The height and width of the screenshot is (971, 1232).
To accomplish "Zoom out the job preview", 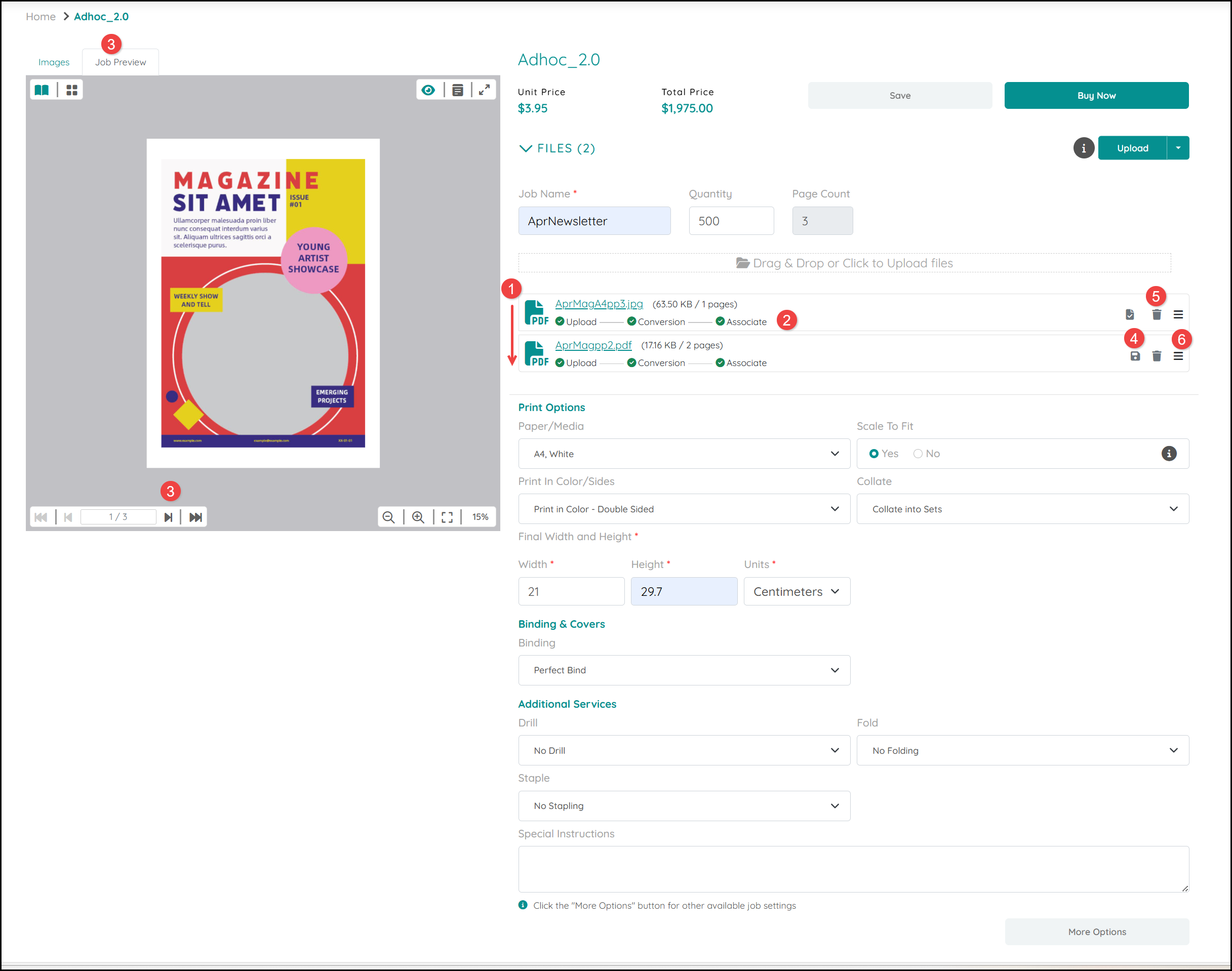I will (389, 517).
